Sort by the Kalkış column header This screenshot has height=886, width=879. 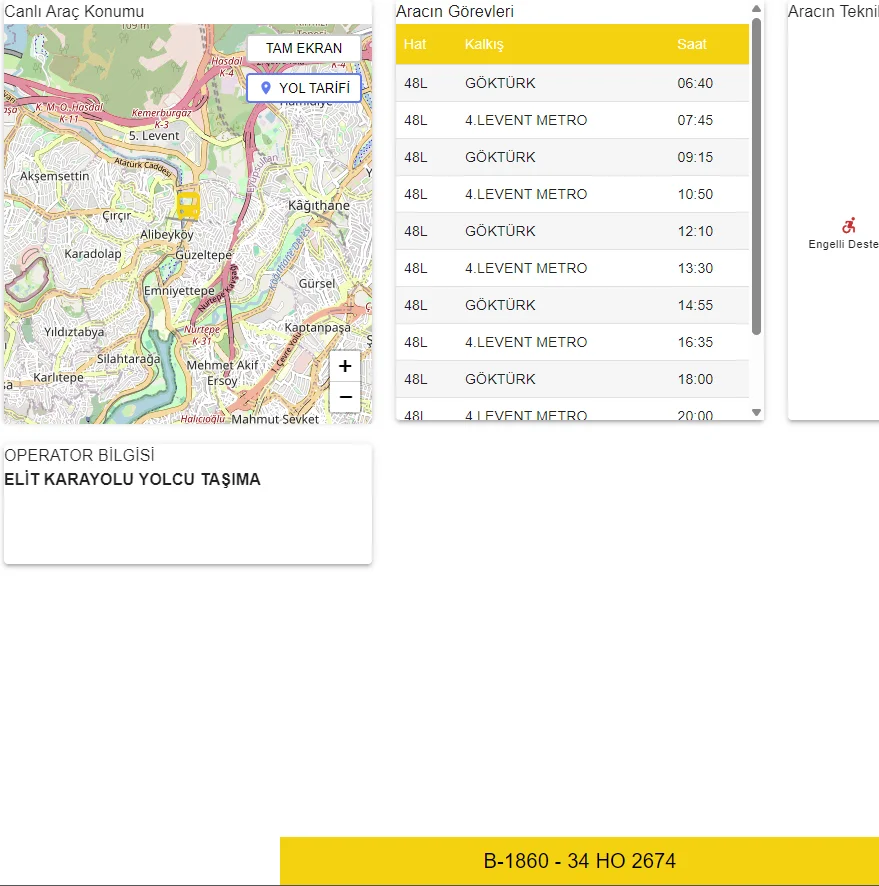point(484,44)
